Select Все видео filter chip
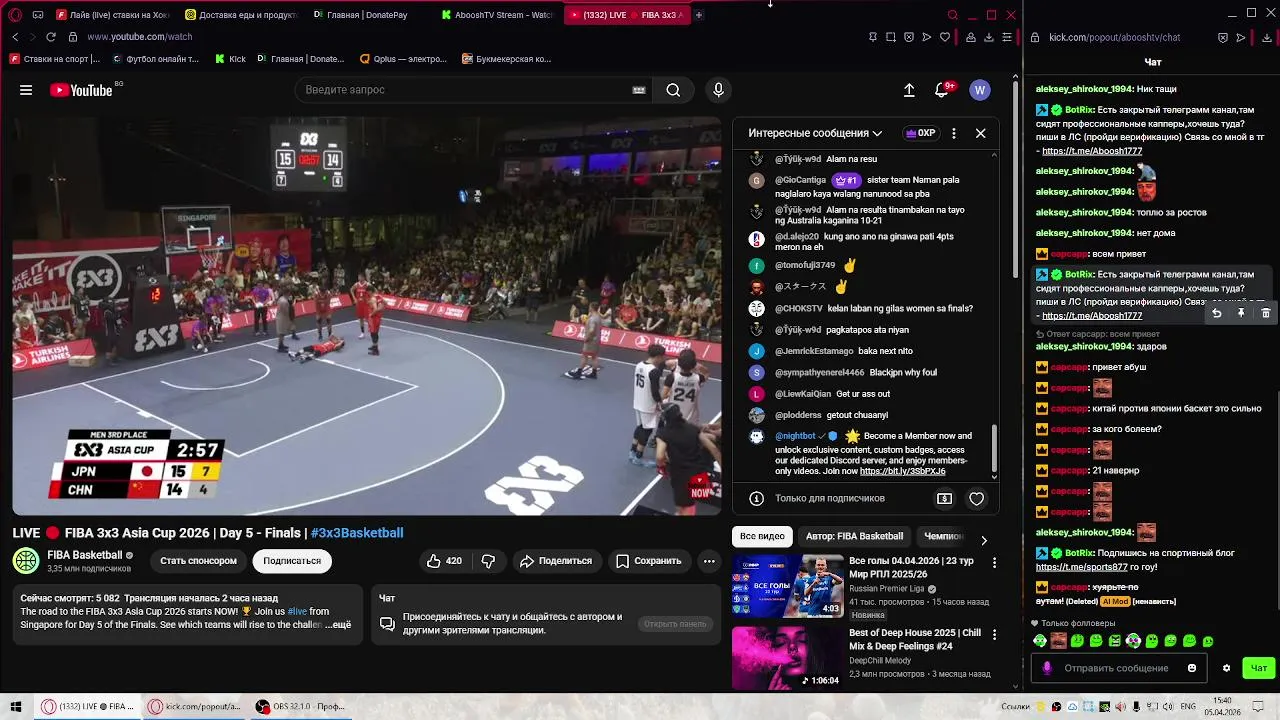Viewport: 1280px width, 720px height. point(762,536)
